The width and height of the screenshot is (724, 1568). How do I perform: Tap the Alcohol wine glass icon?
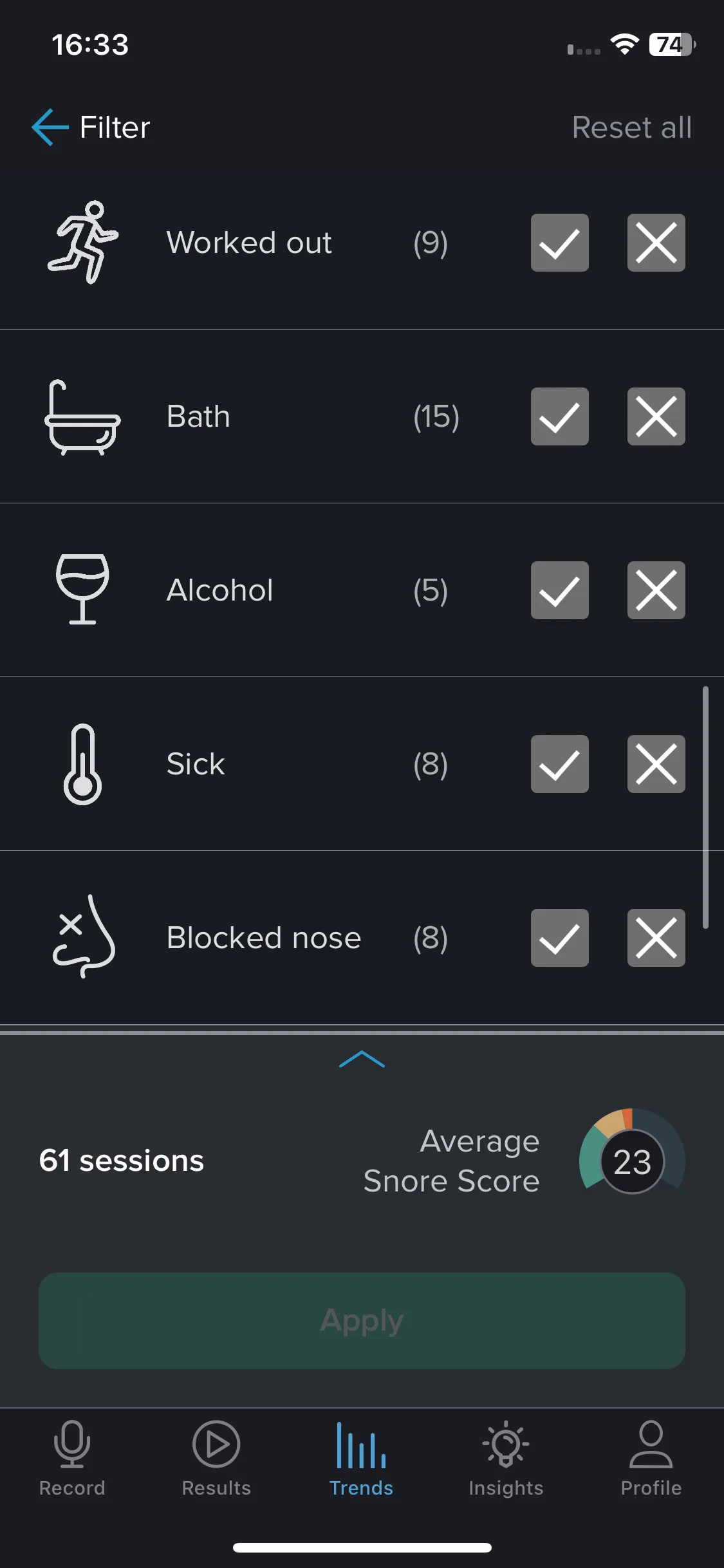[82, 590]
